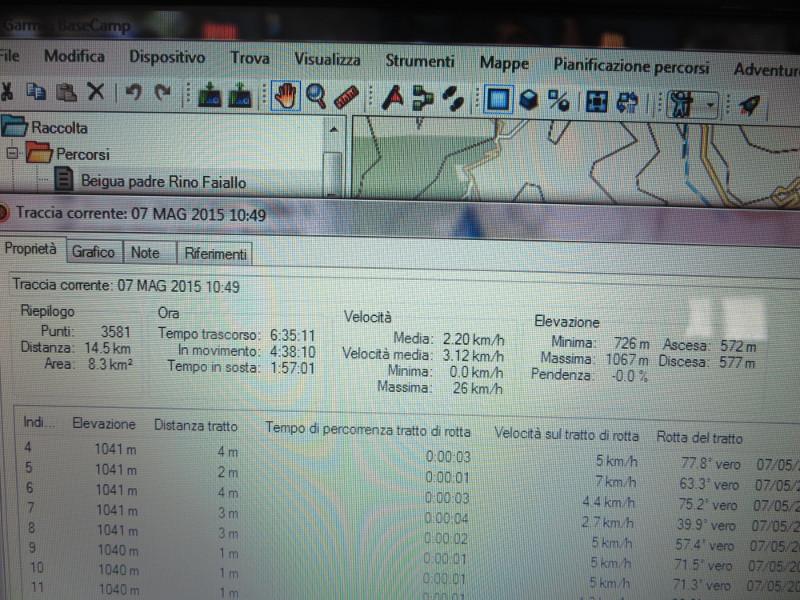Switch to the Grafico tab
800x600 pixels.
pos(93,252)
